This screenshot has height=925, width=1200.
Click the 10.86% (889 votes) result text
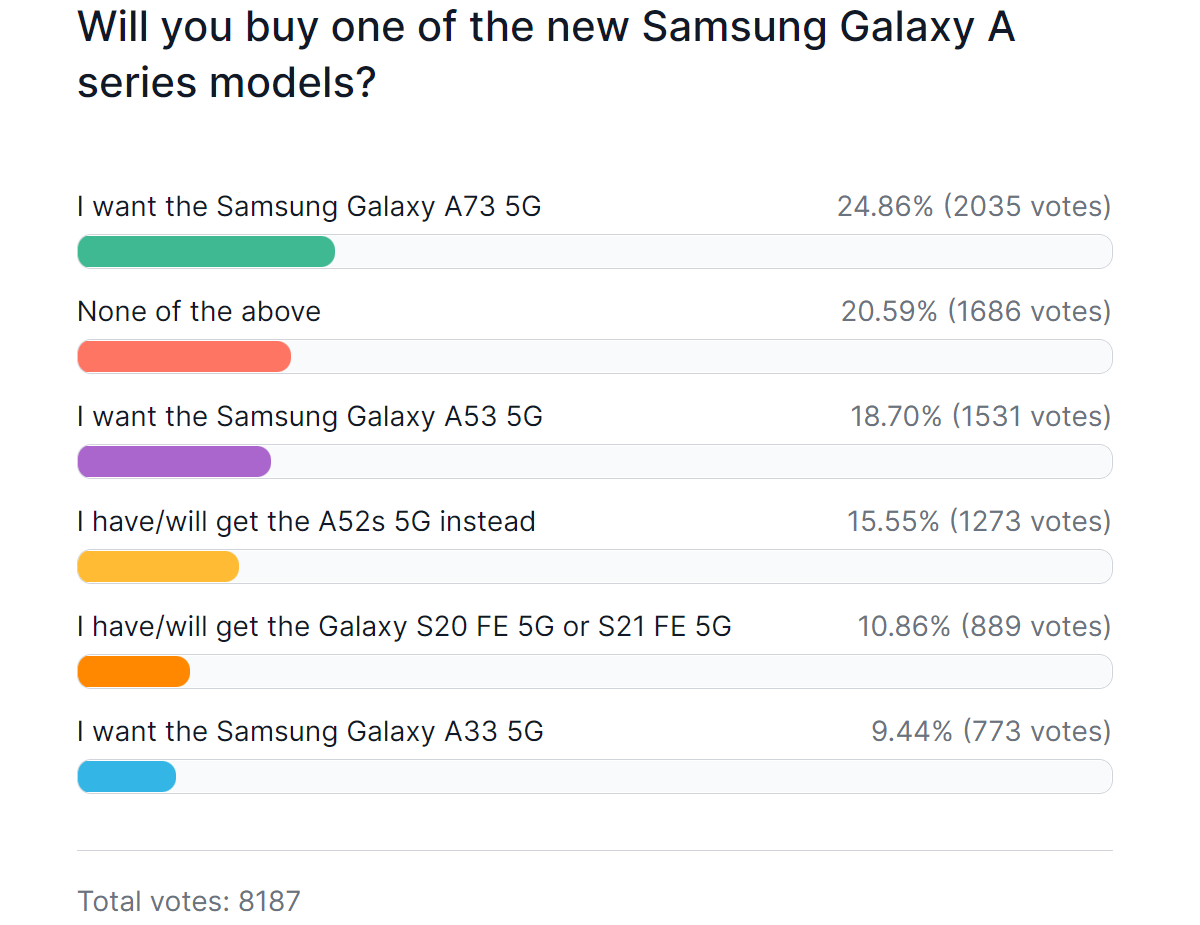(984, 627)
